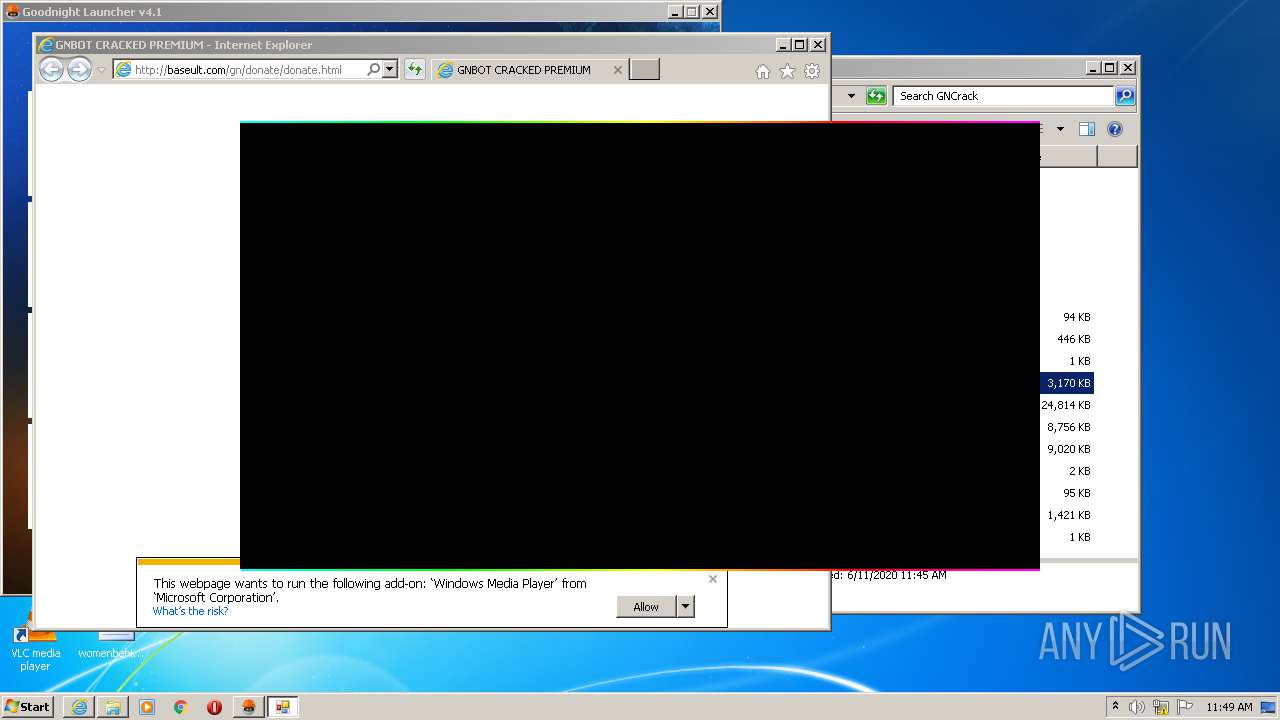The image size is (1280, 720).
Task: Open the Action Center flag icon
Action: click(1185, 707)
